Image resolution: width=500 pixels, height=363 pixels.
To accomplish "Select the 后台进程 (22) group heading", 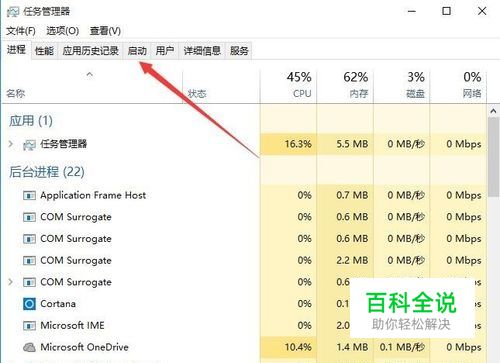I will pyautogui.click(x=47, y=172).
